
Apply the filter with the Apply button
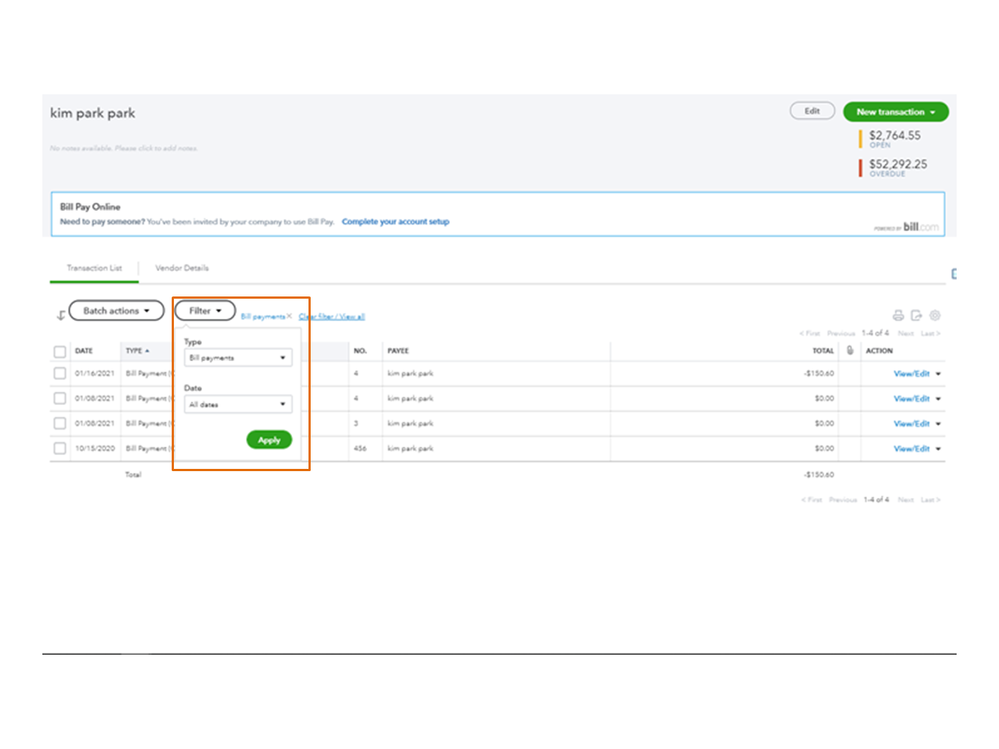tap(269, 440)
